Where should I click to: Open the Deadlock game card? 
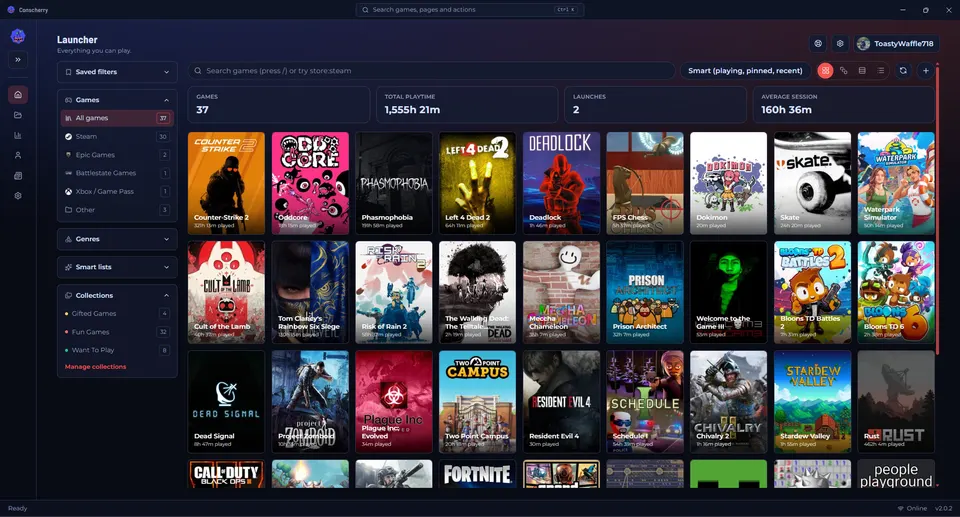pos(561,183)
